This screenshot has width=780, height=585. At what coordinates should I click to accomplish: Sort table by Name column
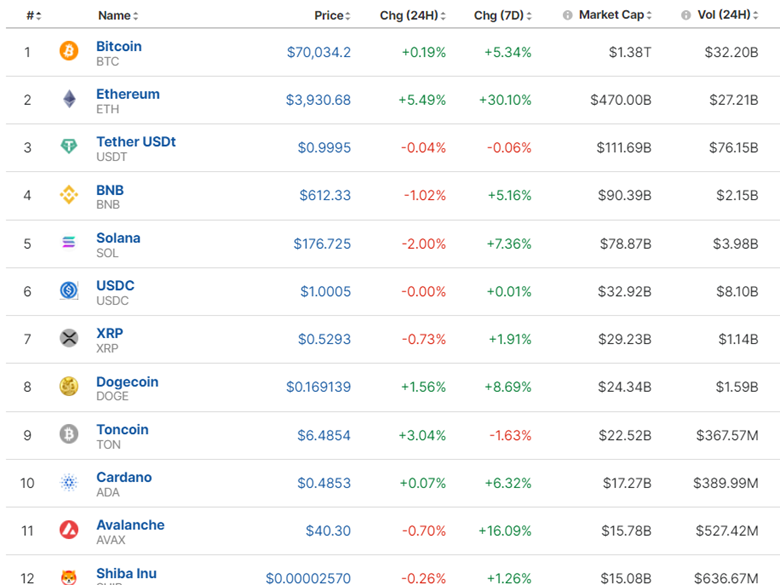118,16
